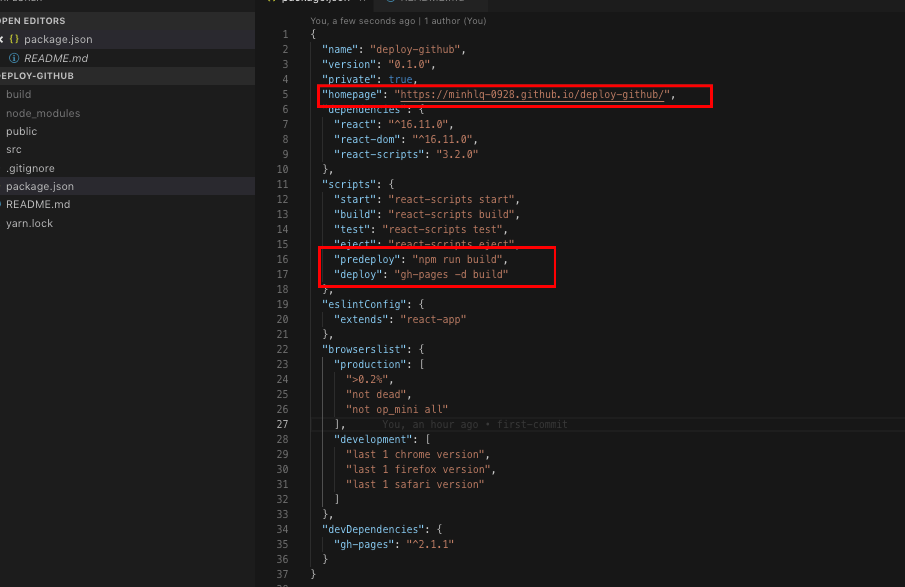This screenshot has width=905, height=587.
Task: Open the src folder in the explorer
Action: pyautogui.click(x=13, y=149)
